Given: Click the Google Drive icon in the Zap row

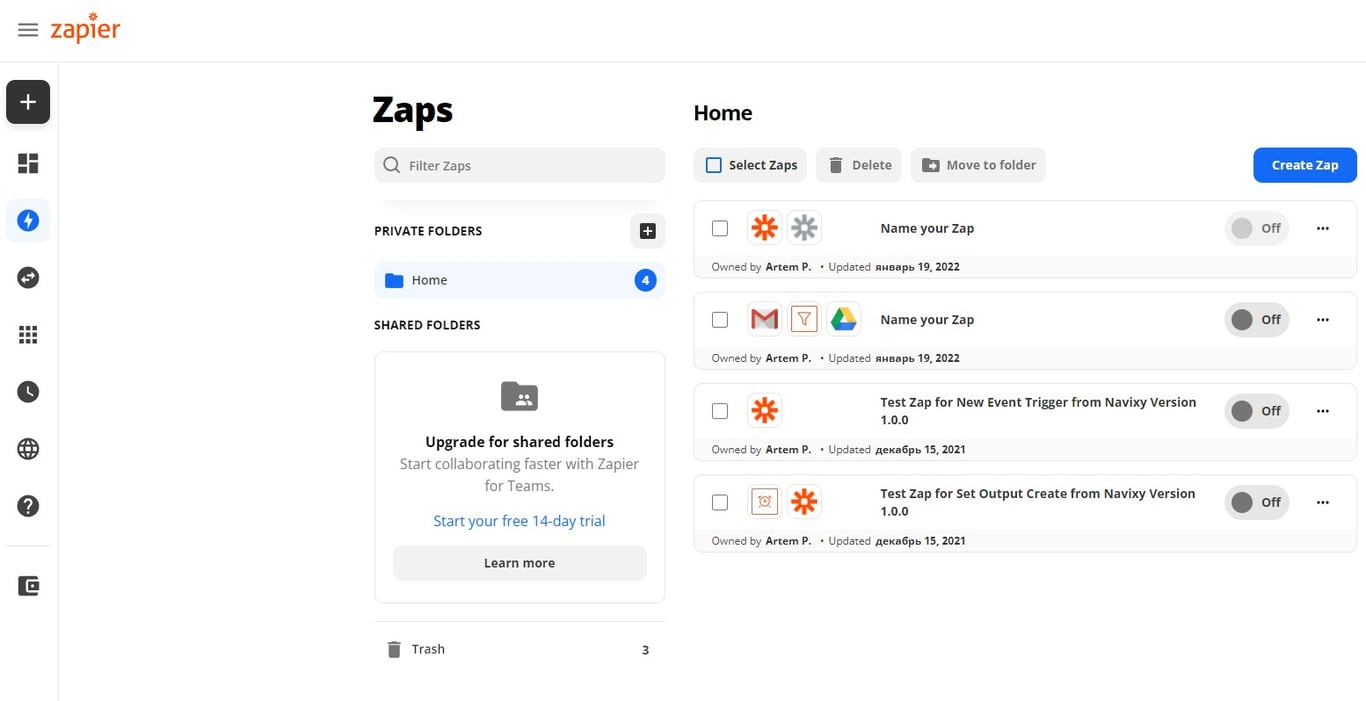Looking at the screenshot, I should (843, 318).
